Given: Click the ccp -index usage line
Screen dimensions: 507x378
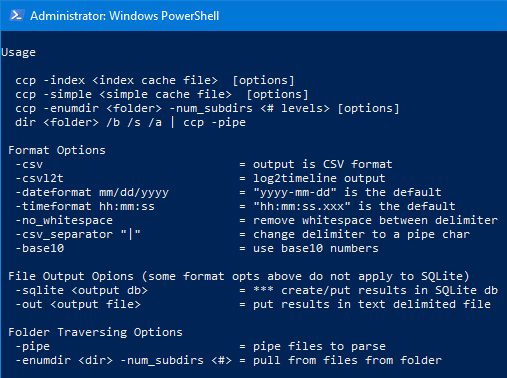Looking at the screenshot, I should [x=155, y=81].
